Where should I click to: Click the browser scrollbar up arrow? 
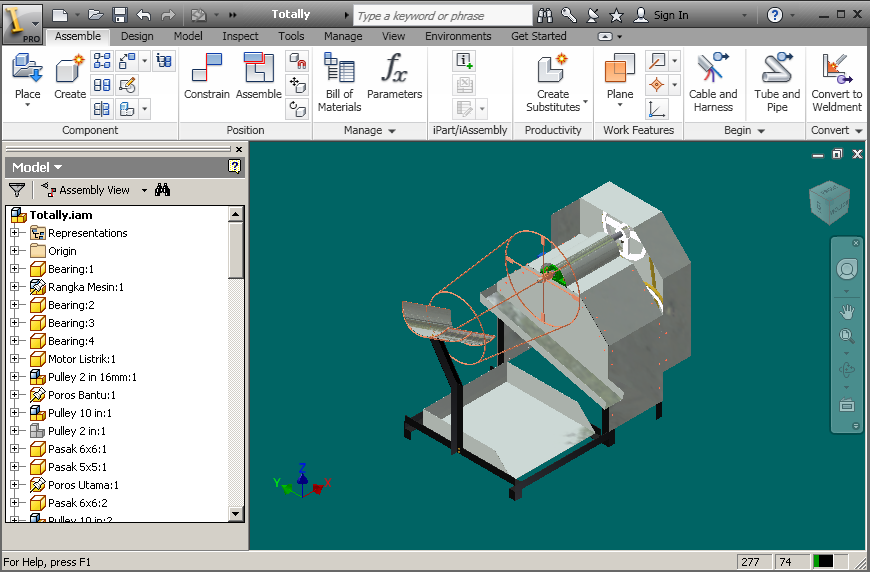click(x=236, y=214)
